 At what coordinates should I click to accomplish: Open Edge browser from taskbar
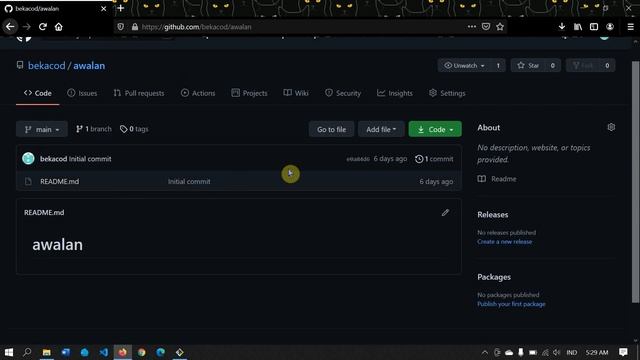click(160, 352)
